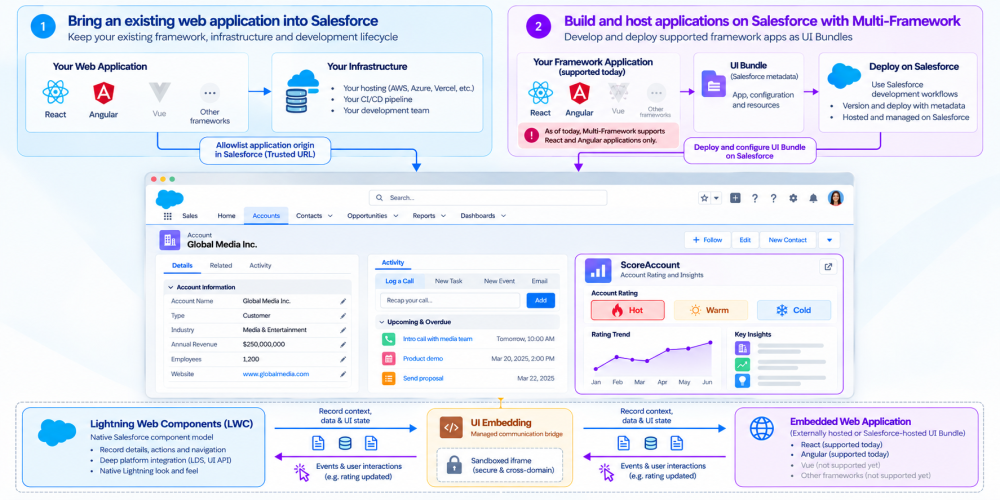Image resolution: width=1000 pixels, height=500 pixels.
Task: Click the Sandboxed iframe lock icon
Action: [x=454, y=466]
